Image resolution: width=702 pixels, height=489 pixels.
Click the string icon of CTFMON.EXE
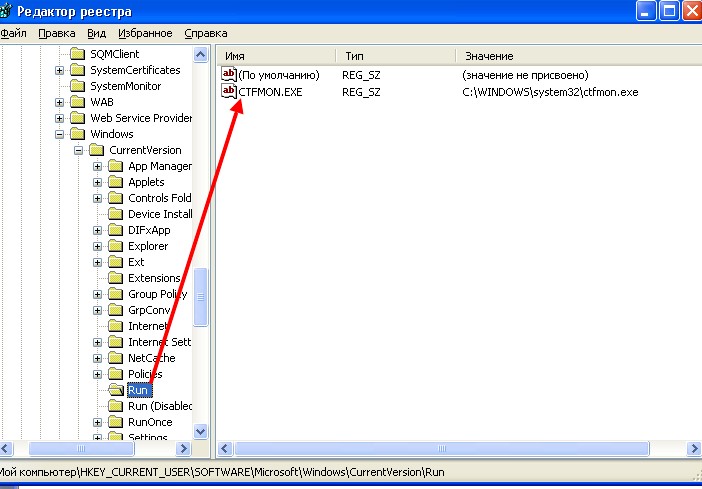[x=229, y=91]
